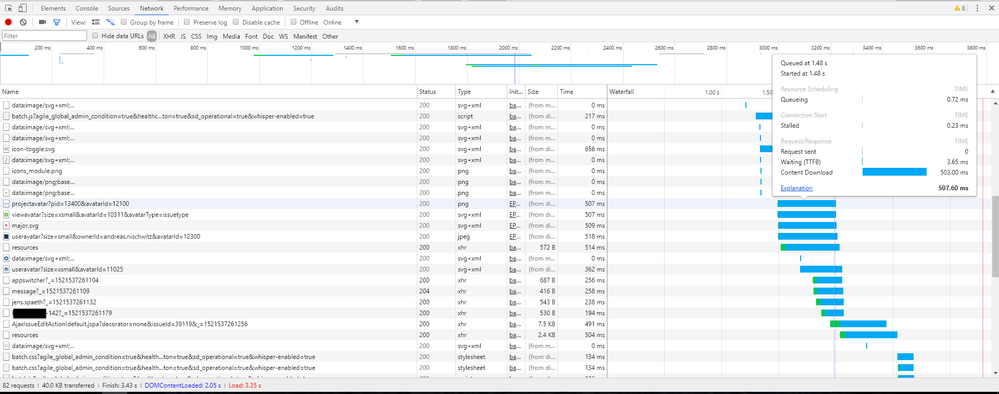Viewport: 999px width, 394px height.
Task: Filter requests by Font type
Action: (x=252, y=36)
